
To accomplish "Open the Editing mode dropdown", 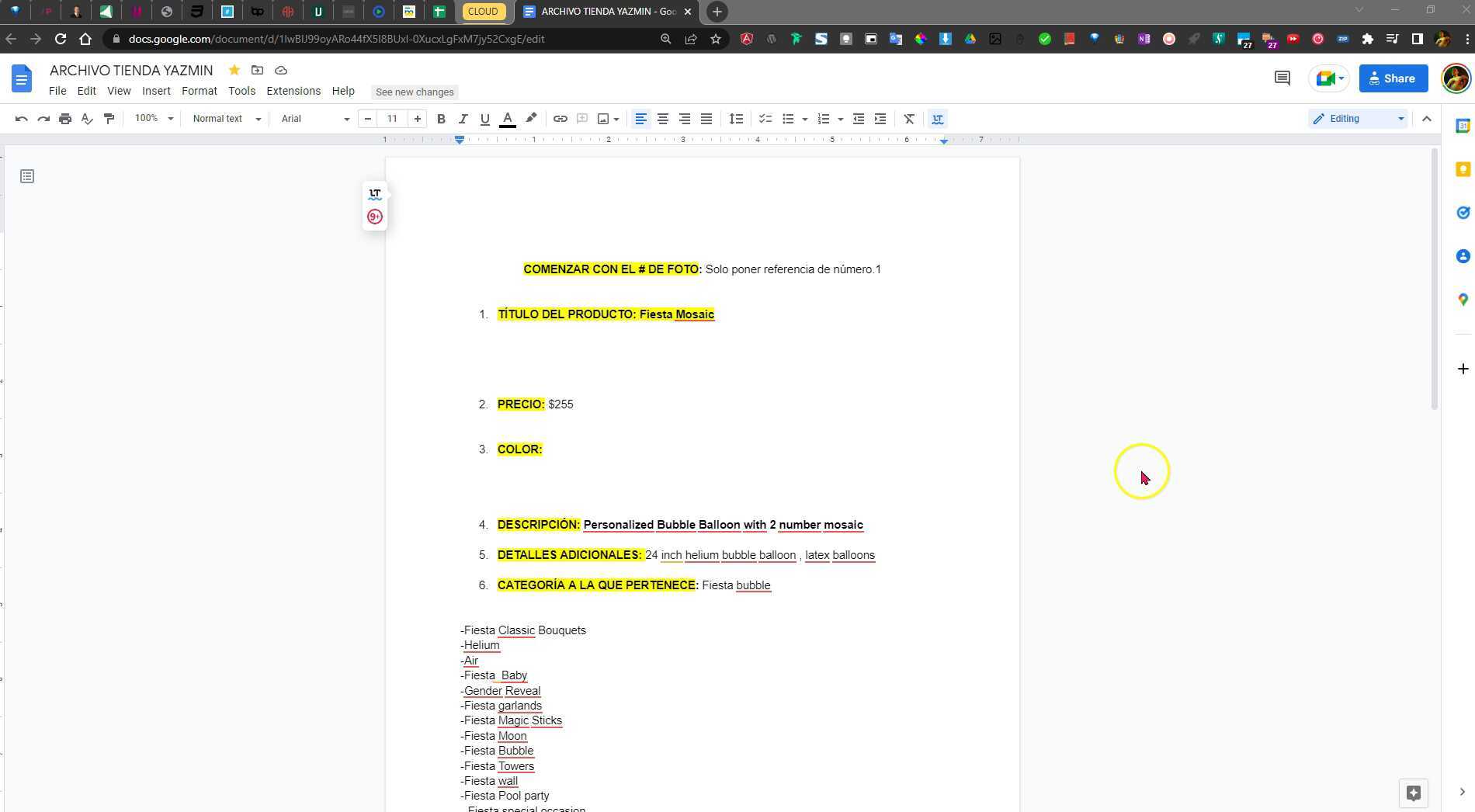I will pos(1359,119).
